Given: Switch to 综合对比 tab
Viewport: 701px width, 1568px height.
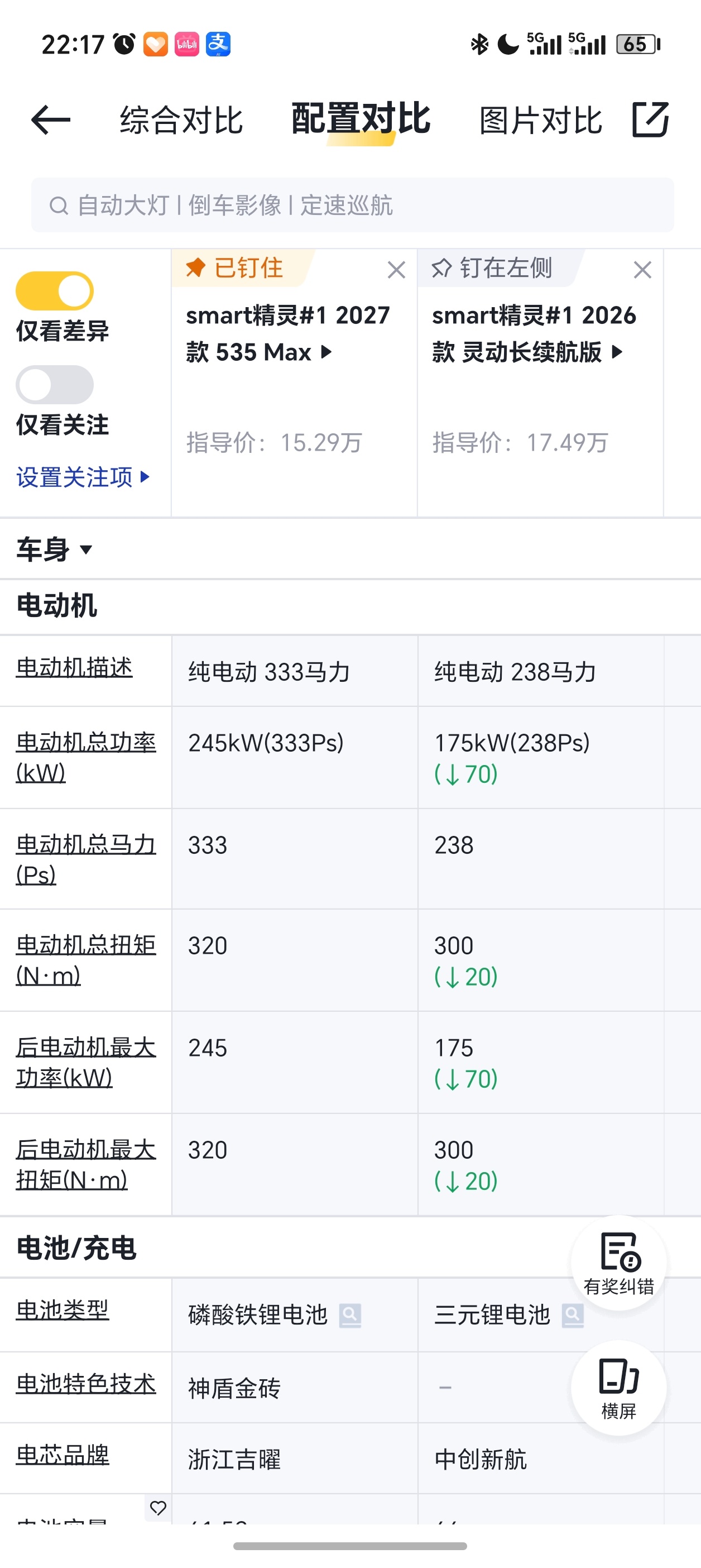Looking at the screenshot, I should click(181, 120).
